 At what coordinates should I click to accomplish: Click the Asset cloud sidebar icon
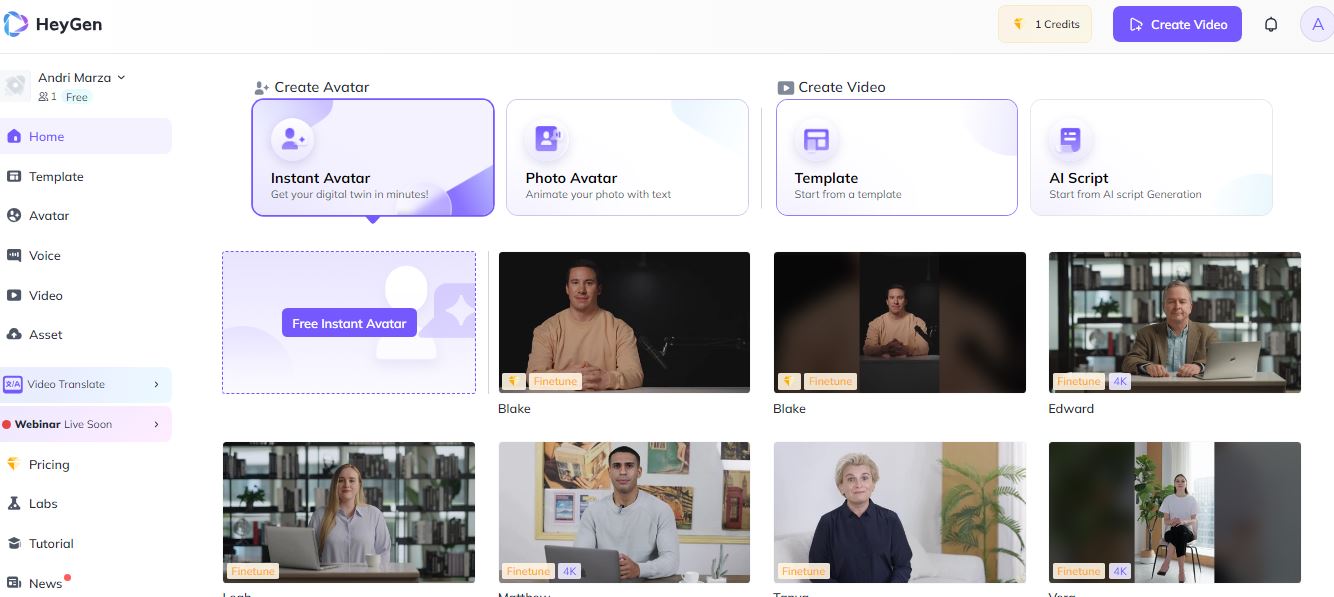(x=14, y=334)
